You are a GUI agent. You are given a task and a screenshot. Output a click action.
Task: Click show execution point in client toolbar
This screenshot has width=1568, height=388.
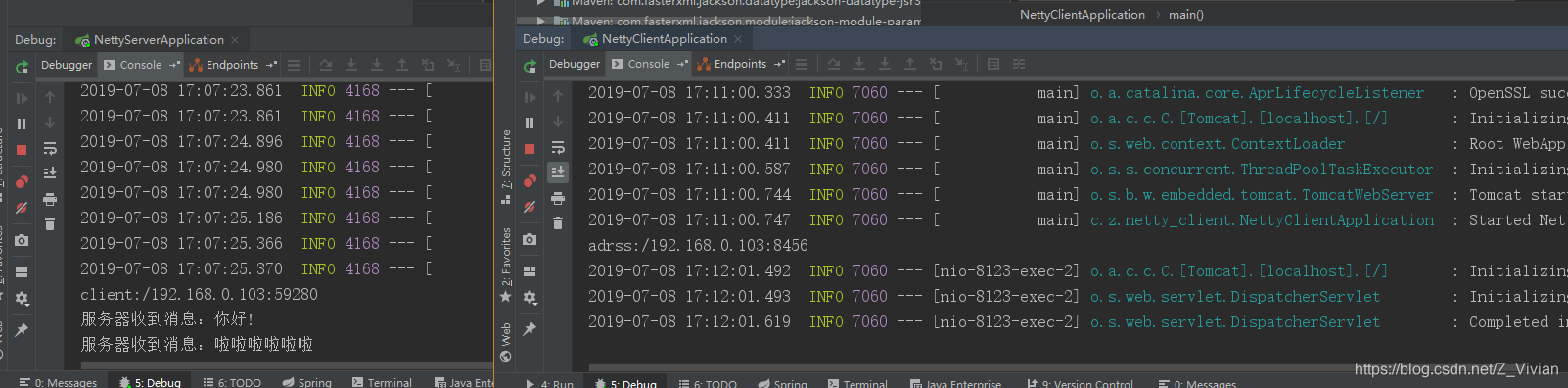click(802, 64)
